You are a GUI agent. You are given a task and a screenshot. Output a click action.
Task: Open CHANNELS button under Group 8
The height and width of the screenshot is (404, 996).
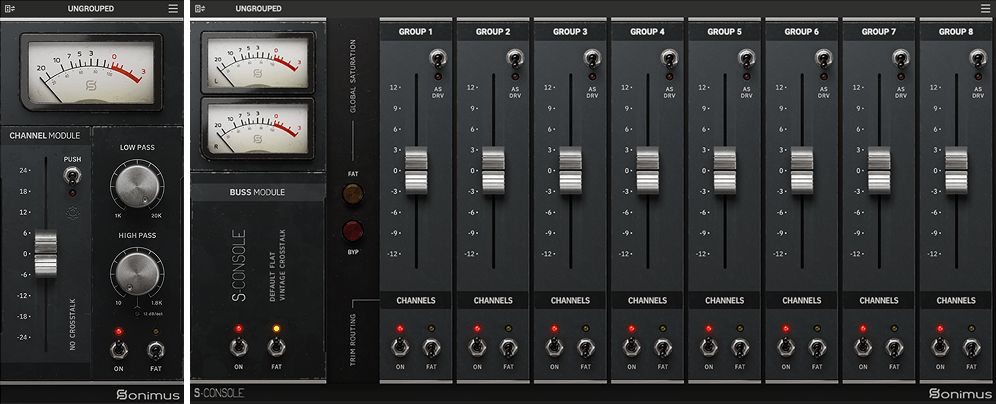(957, 300)
